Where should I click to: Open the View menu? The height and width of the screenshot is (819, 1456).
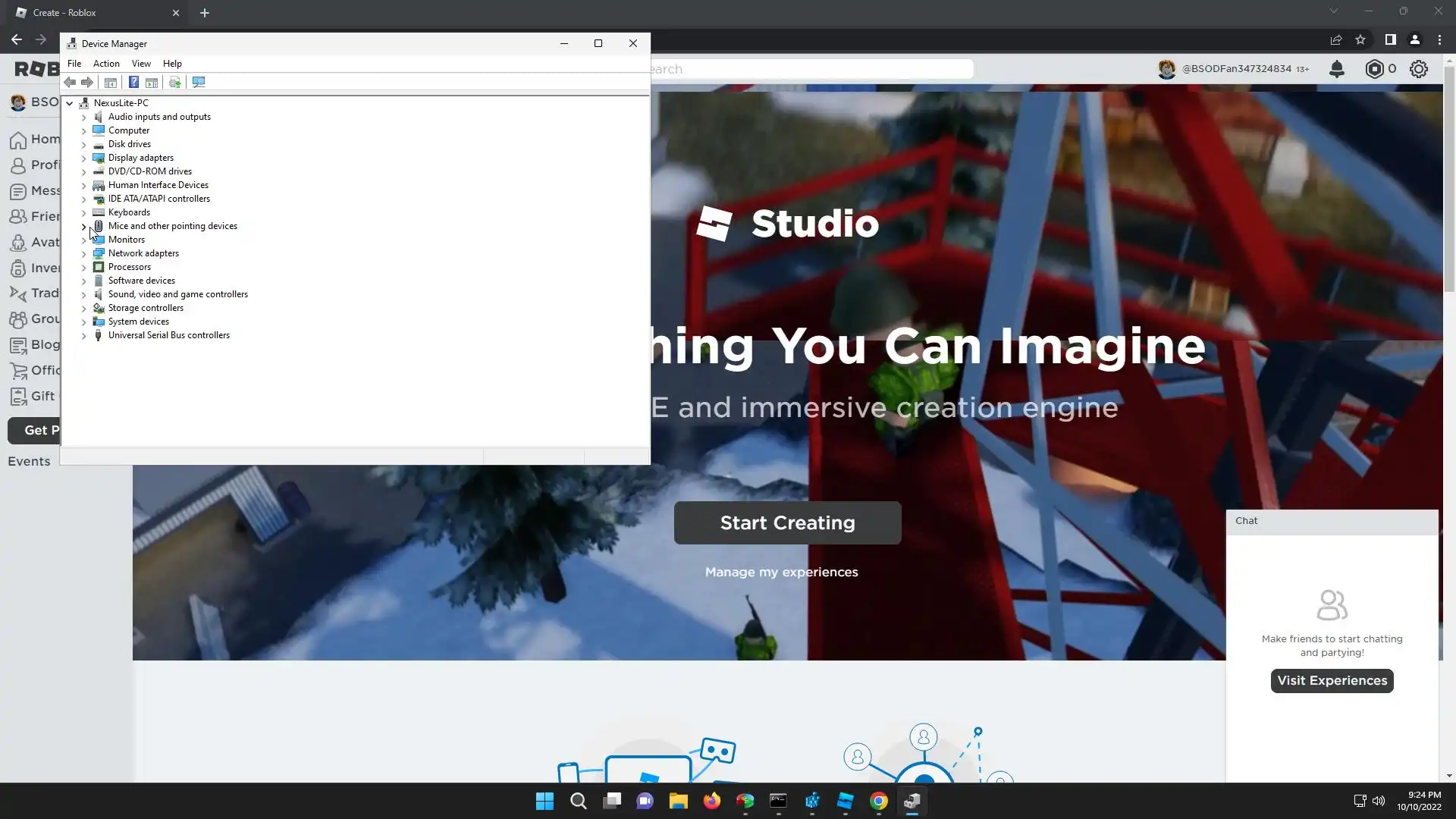(141, 64)
